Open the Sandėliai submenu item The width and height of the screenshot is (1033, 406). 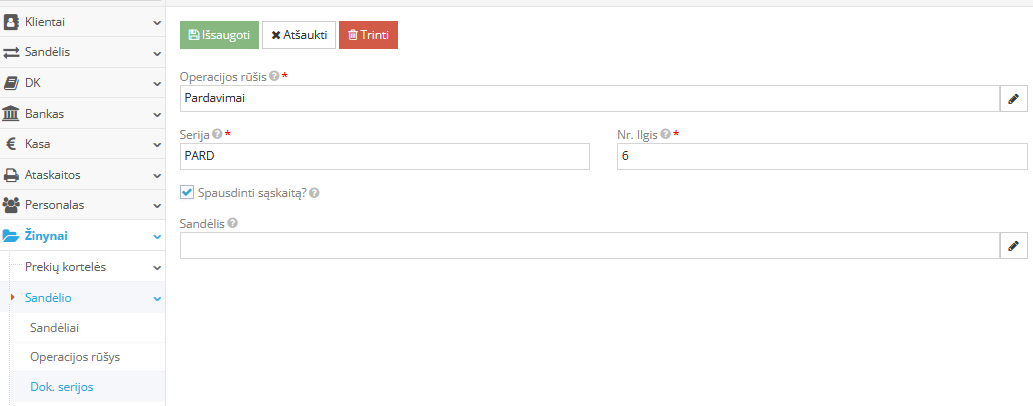(55, 327)
